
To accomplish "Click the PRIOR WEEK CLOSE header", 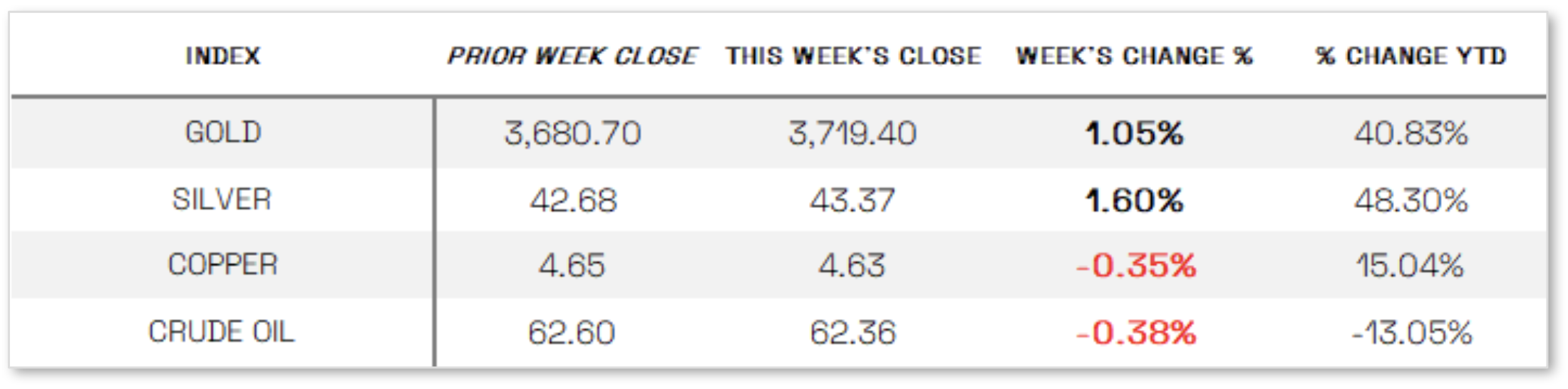I will click(x=572, y=56).
